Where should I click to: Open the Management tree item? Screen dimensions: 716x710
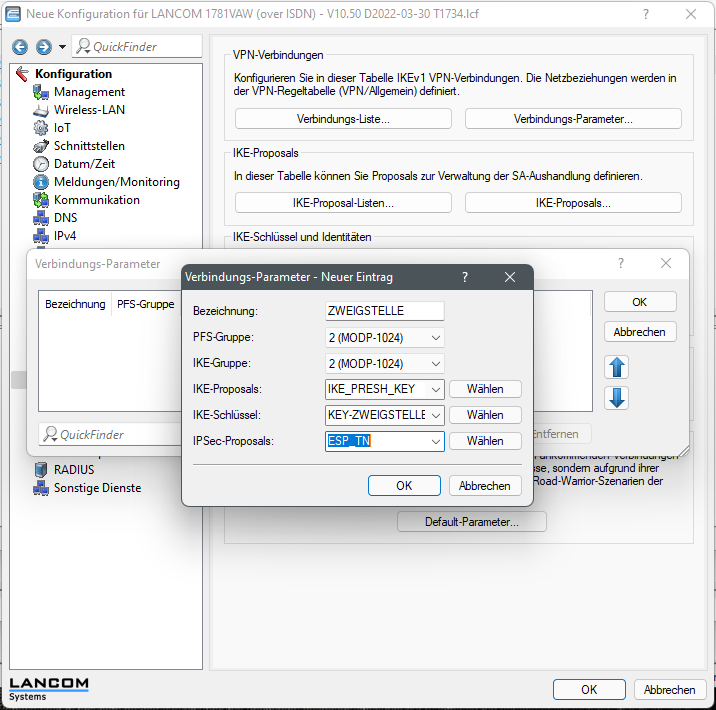[x=89, y=92]
